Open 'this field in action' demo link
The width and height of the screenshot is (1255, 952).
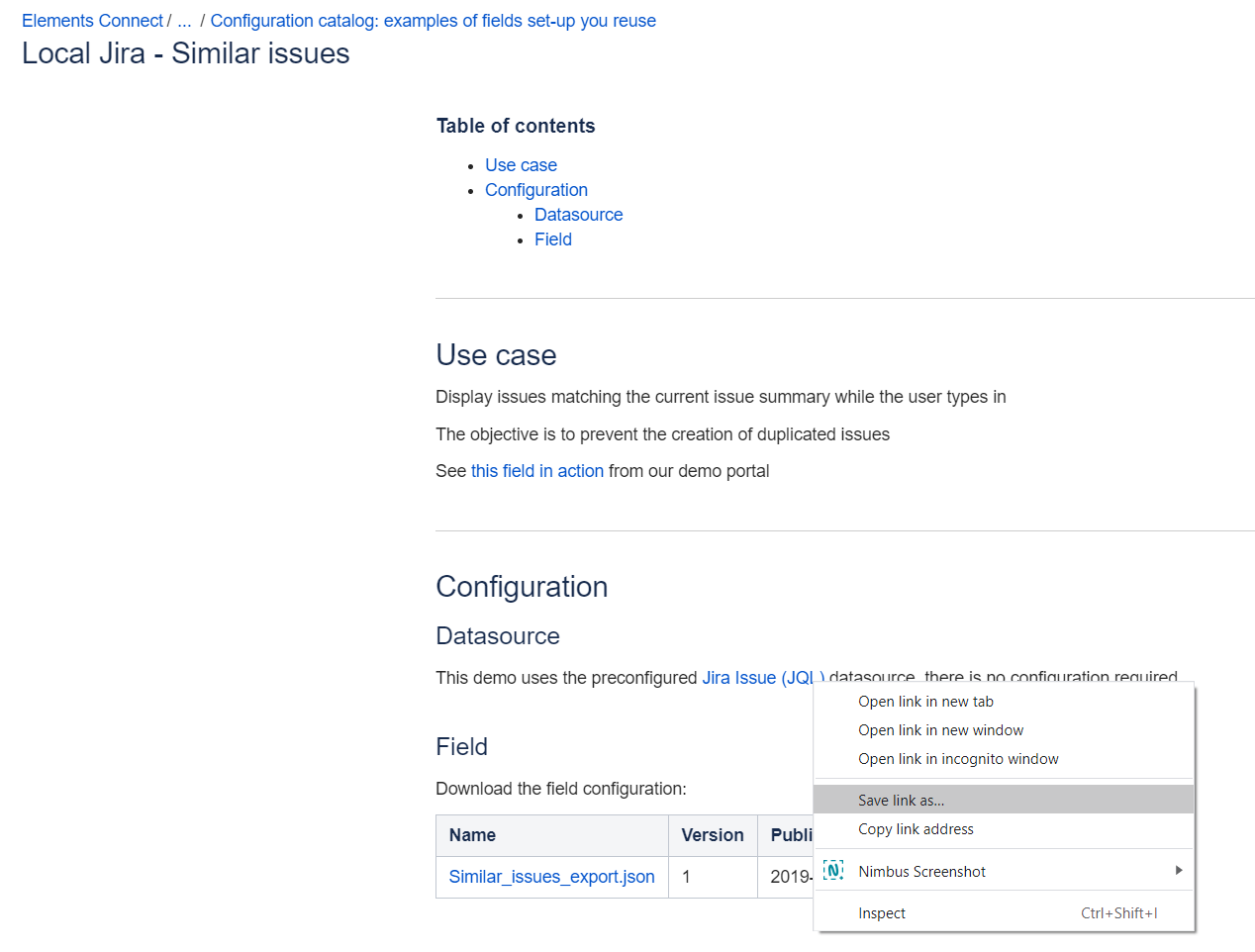point(536,471)
